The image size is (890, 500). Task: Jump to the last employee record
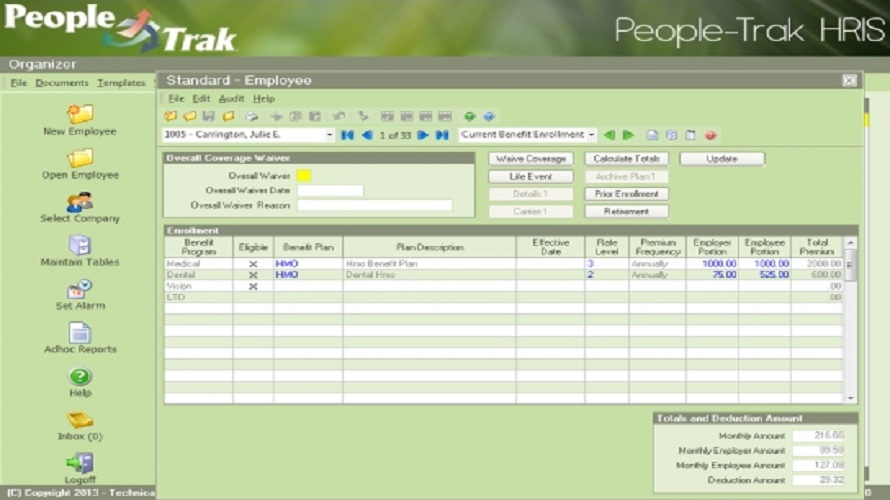tap(442, 135)
